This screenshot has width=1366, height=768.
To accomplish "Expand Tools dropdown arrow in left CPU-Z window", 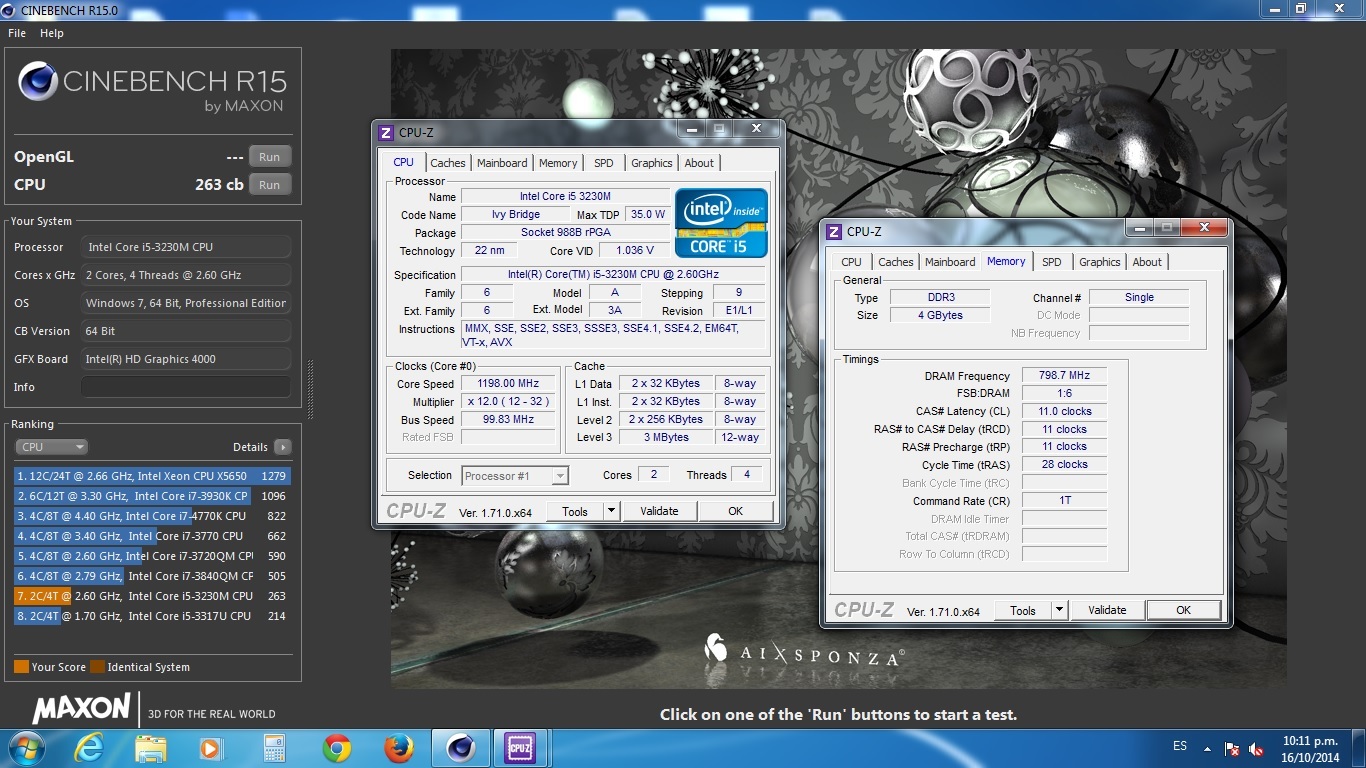I will tap(611, 511).
